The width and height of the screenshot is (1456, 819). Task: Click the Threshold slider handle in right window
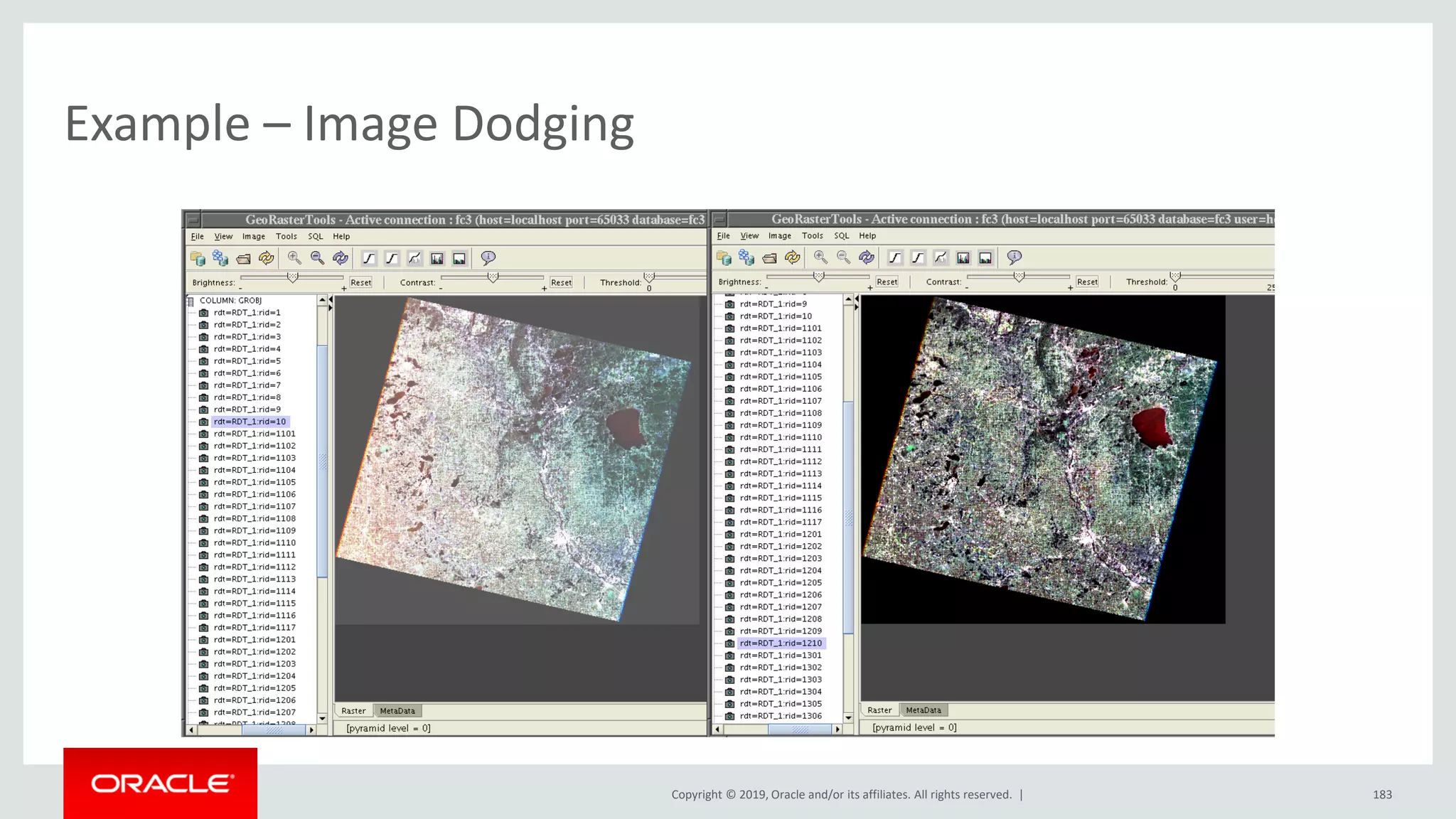point(1175,276)
